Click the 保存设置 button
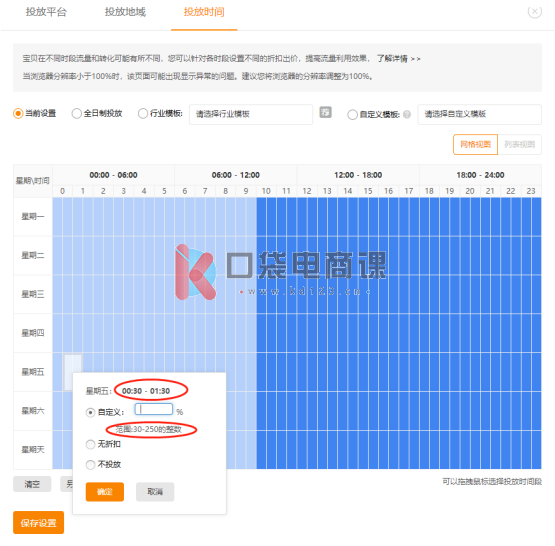The height and width of the screenshot is (546, 555). (39, 523)
